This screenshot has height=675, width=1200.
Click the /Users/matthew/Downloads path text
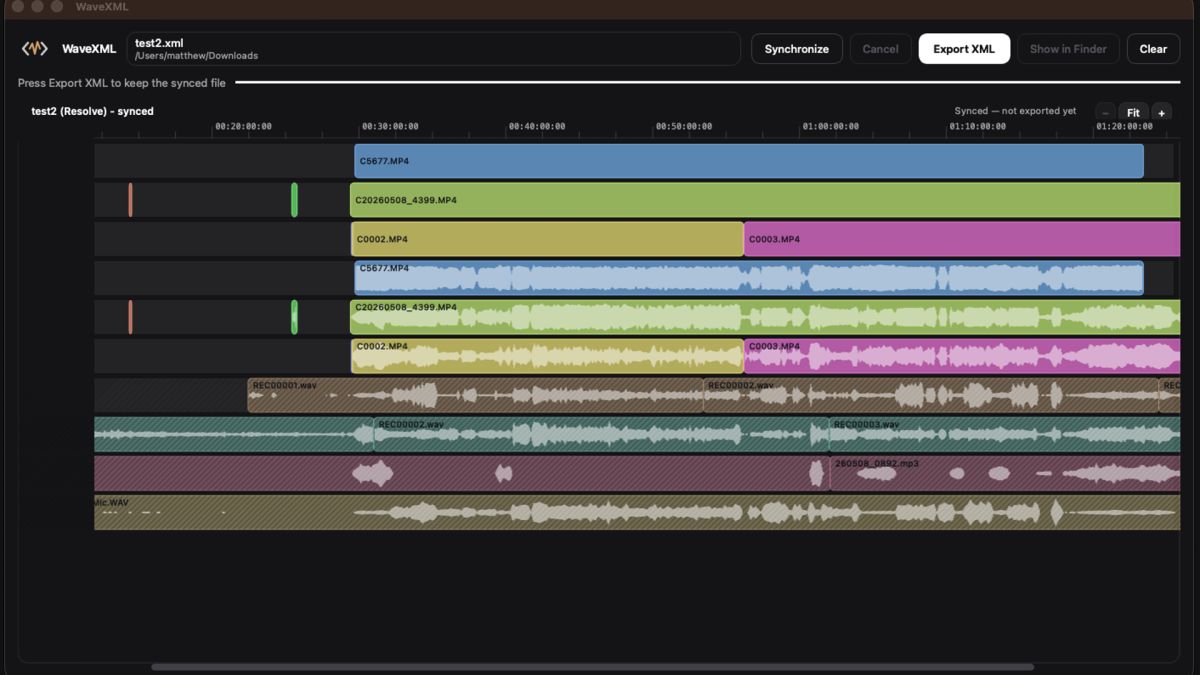point(196,56)
